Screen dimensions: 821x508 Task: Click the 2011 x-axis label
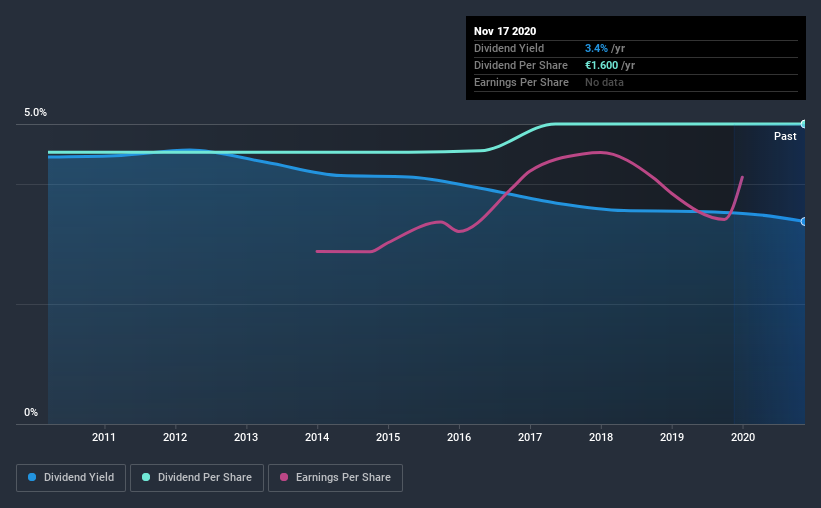104,437
